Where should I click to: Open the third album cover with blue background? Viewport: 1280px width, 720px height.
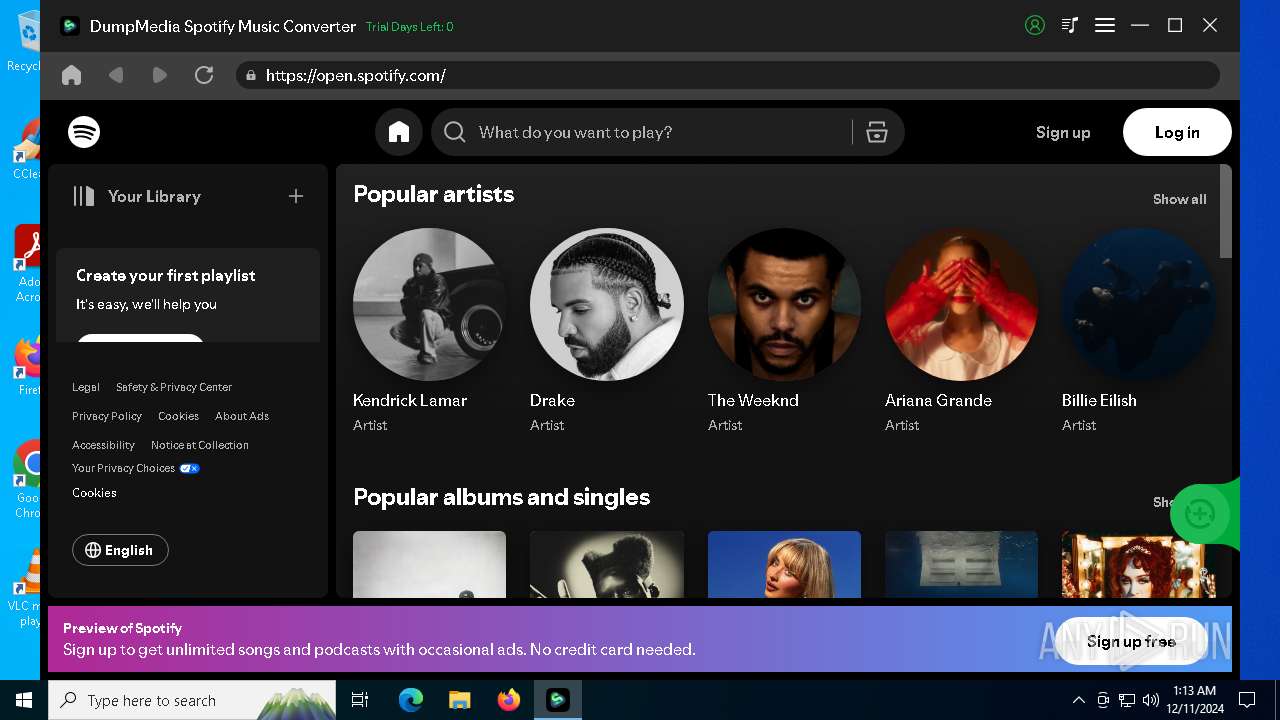coord(784,564)
